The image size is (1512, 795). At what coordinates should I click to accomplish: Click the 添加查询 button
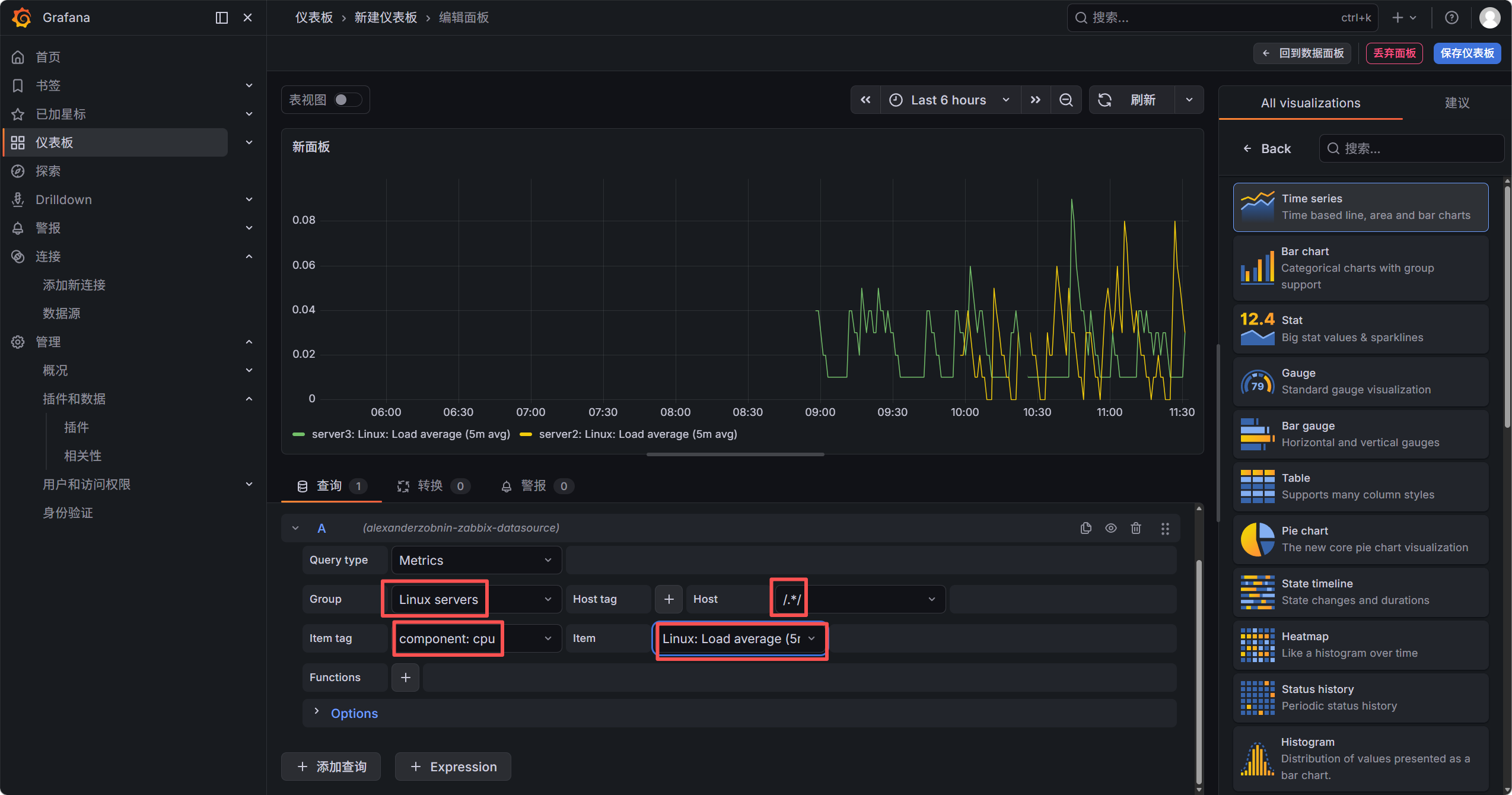click(331, 767)
